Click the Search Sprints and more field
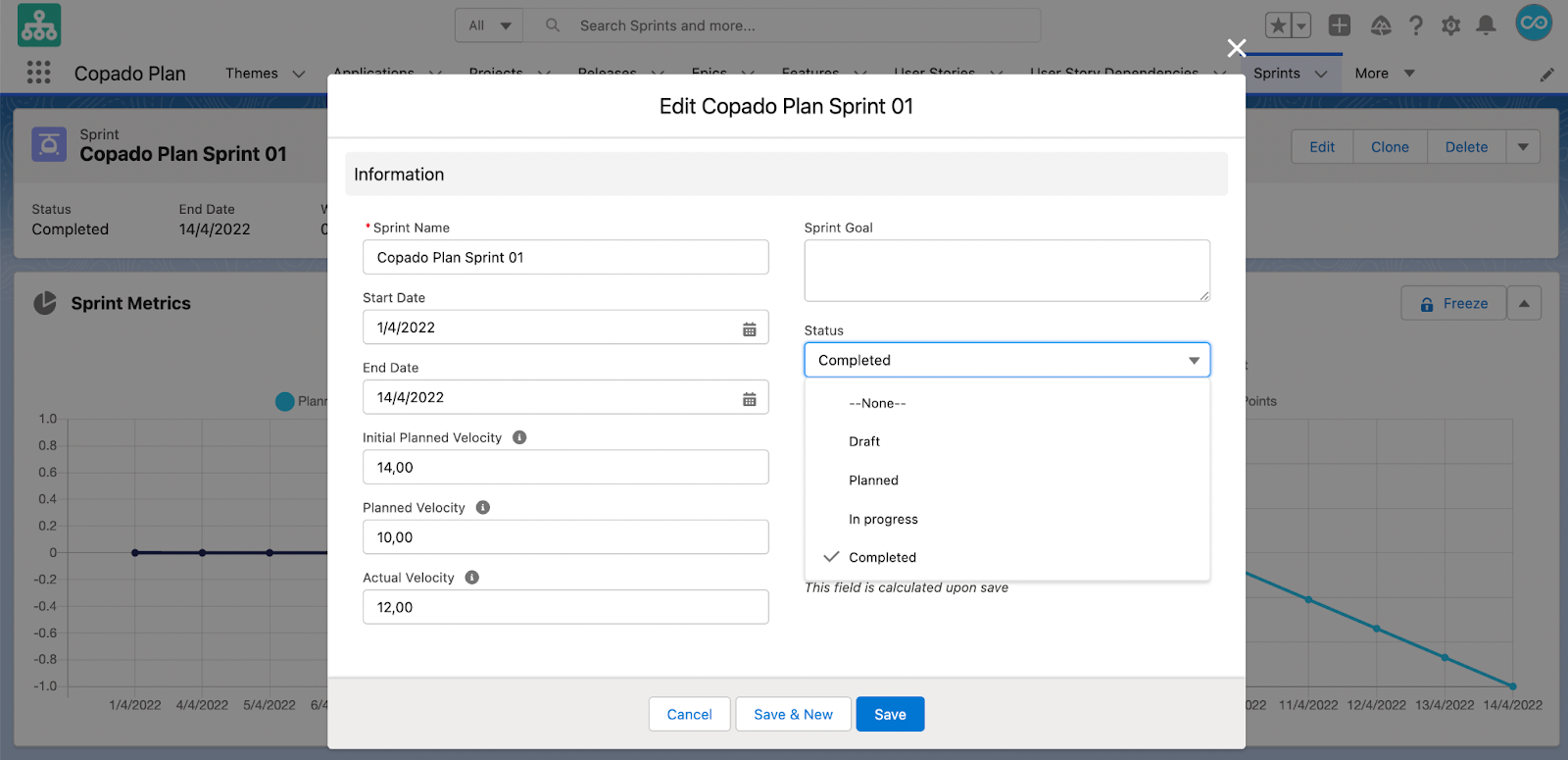1568x760 pixels. pos(782,25)
